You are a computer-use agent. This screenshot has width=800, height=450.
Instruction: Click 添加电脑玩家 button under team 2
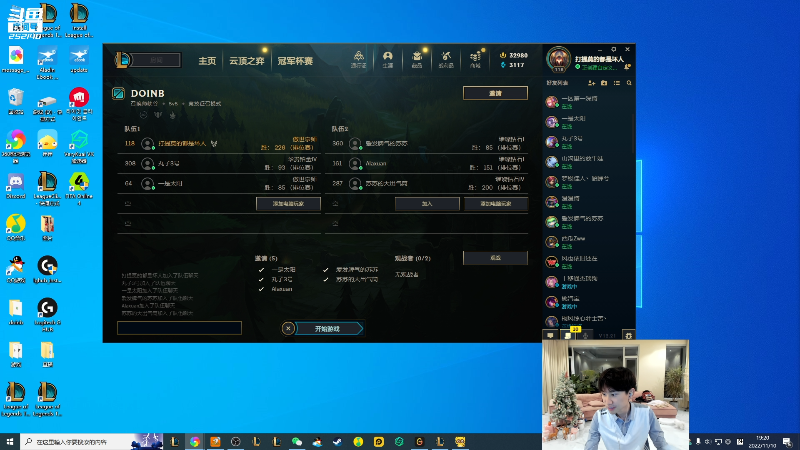tap(496, 204)
